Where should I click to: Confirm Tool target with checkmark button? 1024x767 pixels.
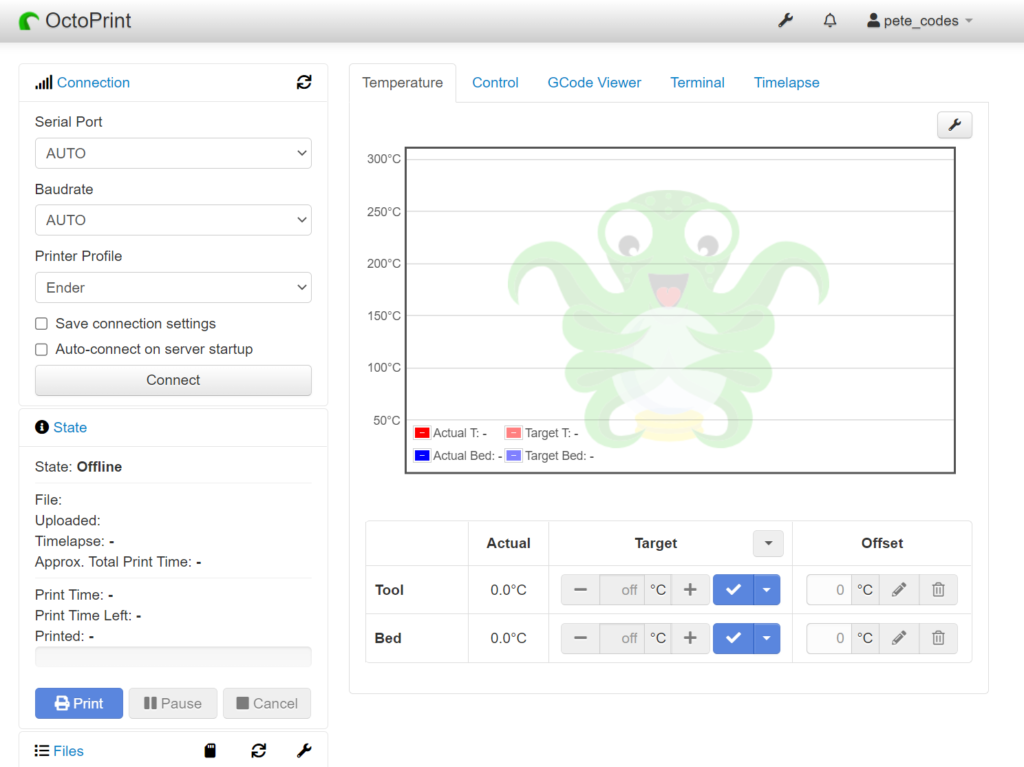(733, 590)
